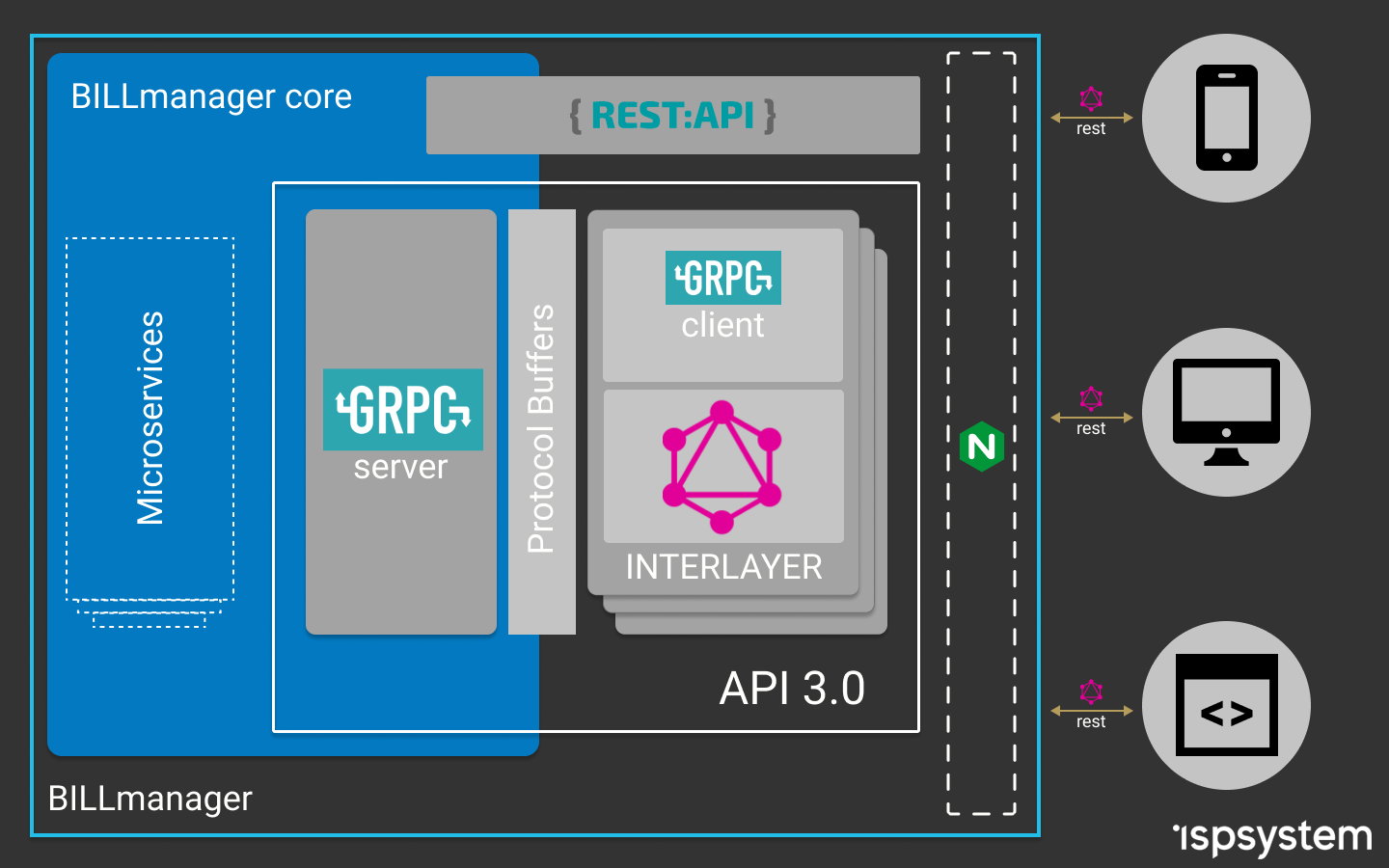
Task: Click the 'Microservices' vertical label
Action: click(150, 418)
